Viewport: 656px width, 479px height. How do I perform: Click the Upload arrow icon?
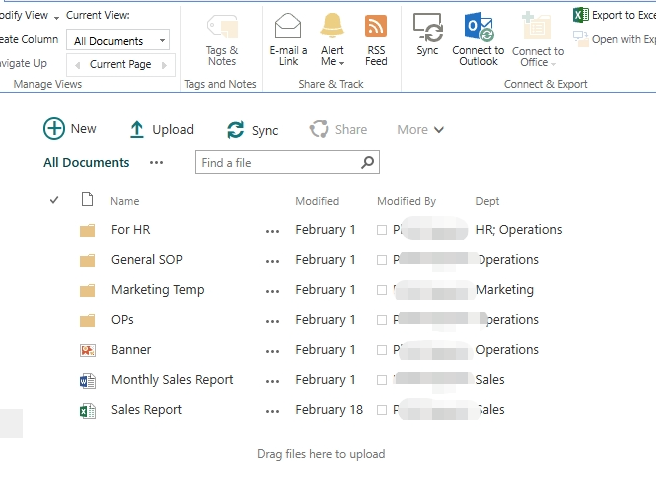(x=136, y=129)
